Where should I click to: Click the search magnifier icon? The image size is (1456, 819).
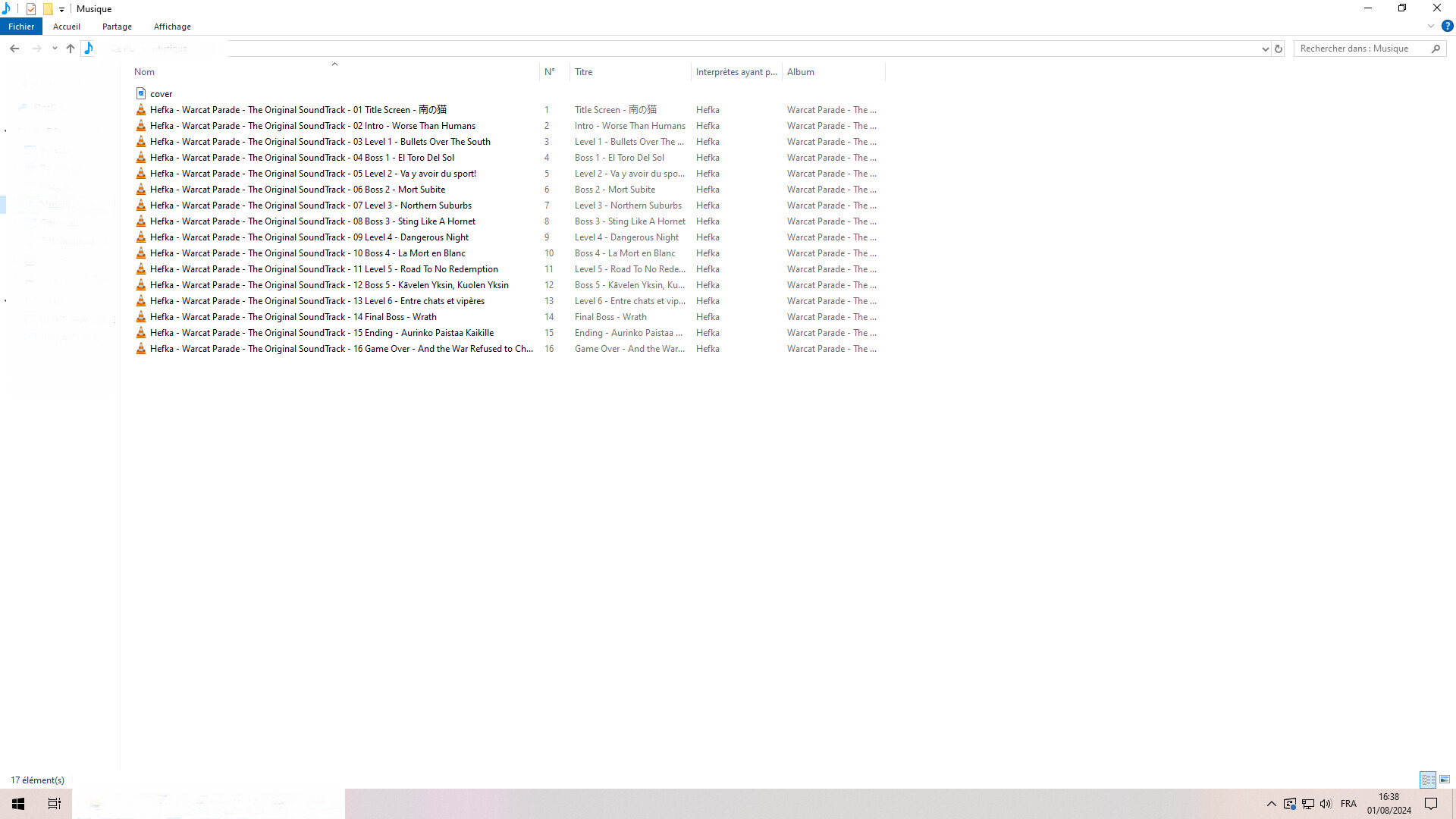point(1436,49)
